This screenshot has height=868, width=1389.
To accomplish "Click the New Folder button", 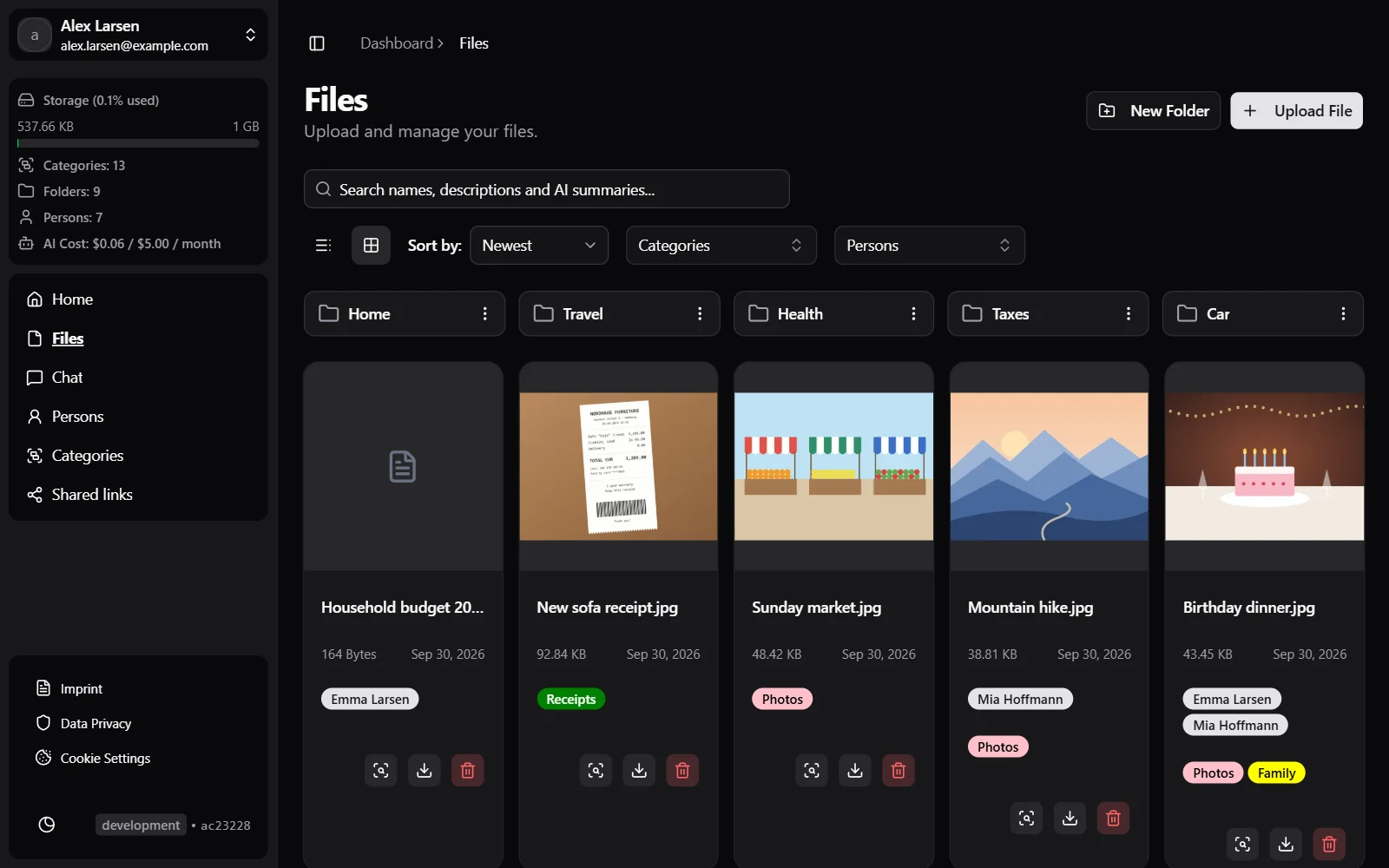I will [1154, 111].
